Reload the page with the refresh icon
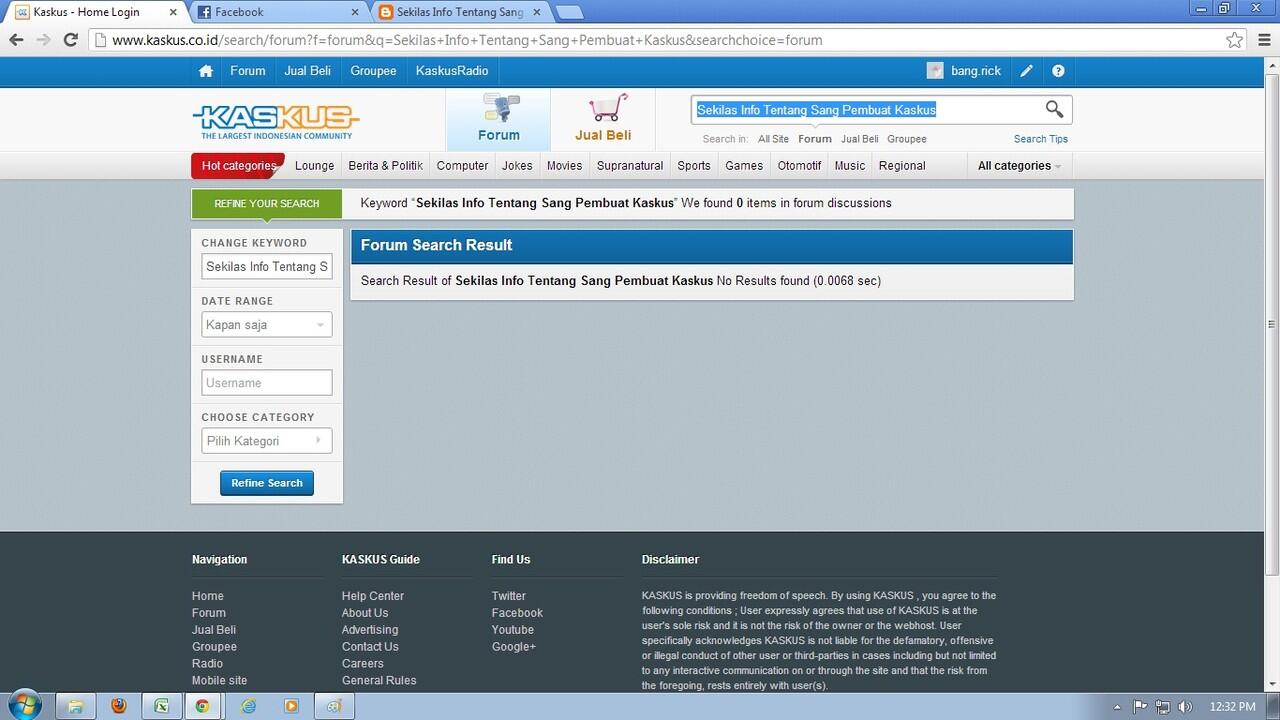The height and width of the screenshot is (720, 1280). pyautogui.click(x=70, y=40)
